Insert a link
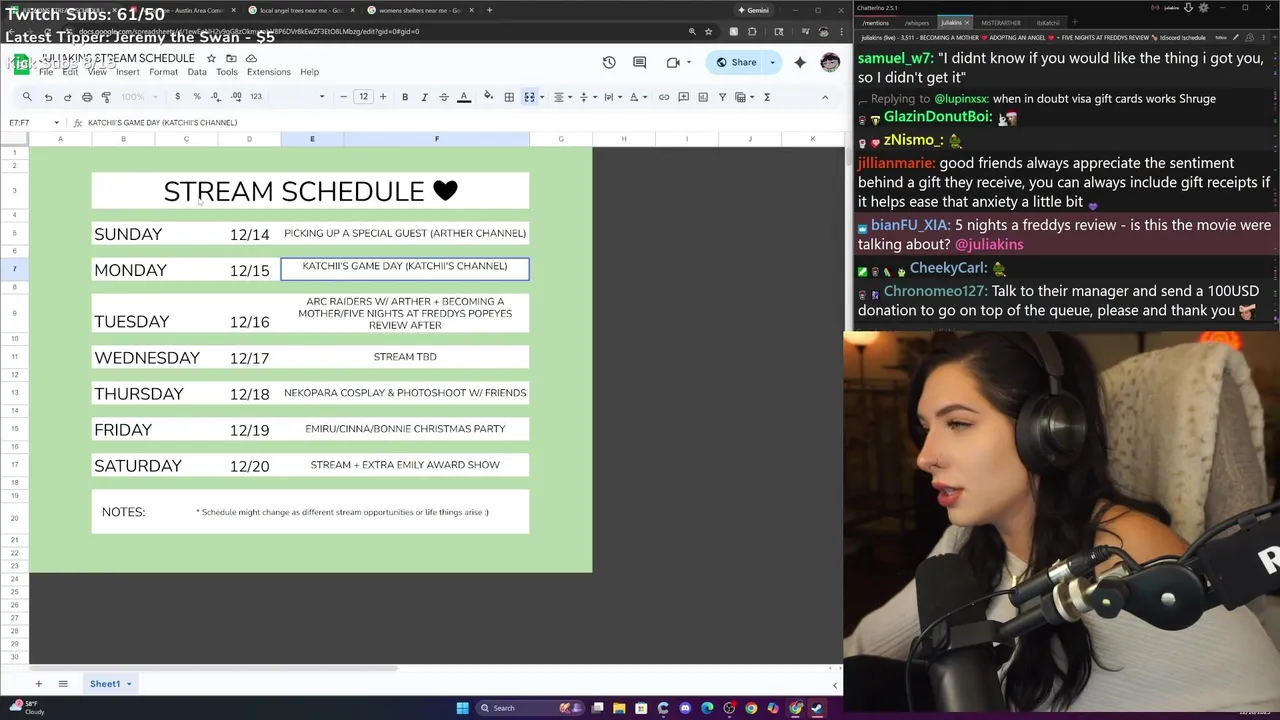Viewport: 1280px width, 720px height. pos(664,97)
